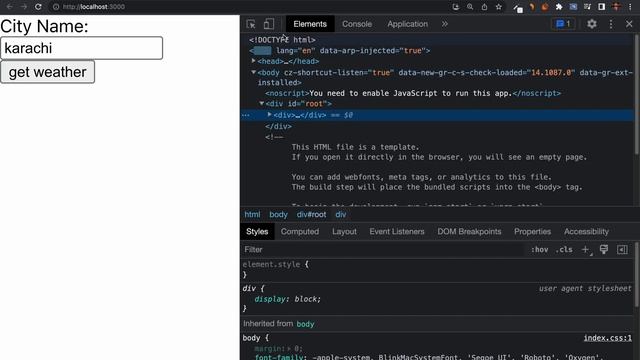Open the Layout pane tab
640x360 pixels.
tap(344, 231)
